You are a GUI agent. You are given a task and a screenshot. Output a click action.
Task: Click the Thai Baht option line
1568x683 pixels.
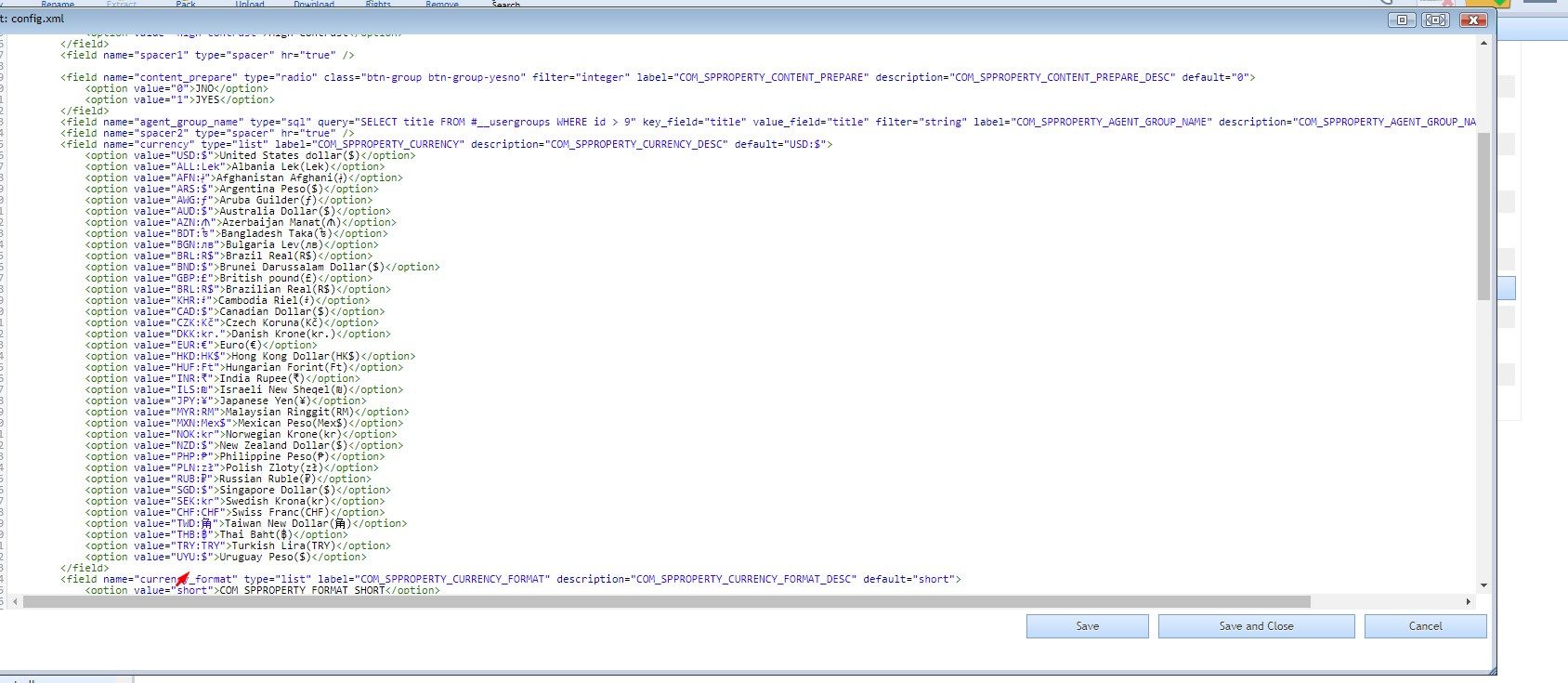(216, 534)
